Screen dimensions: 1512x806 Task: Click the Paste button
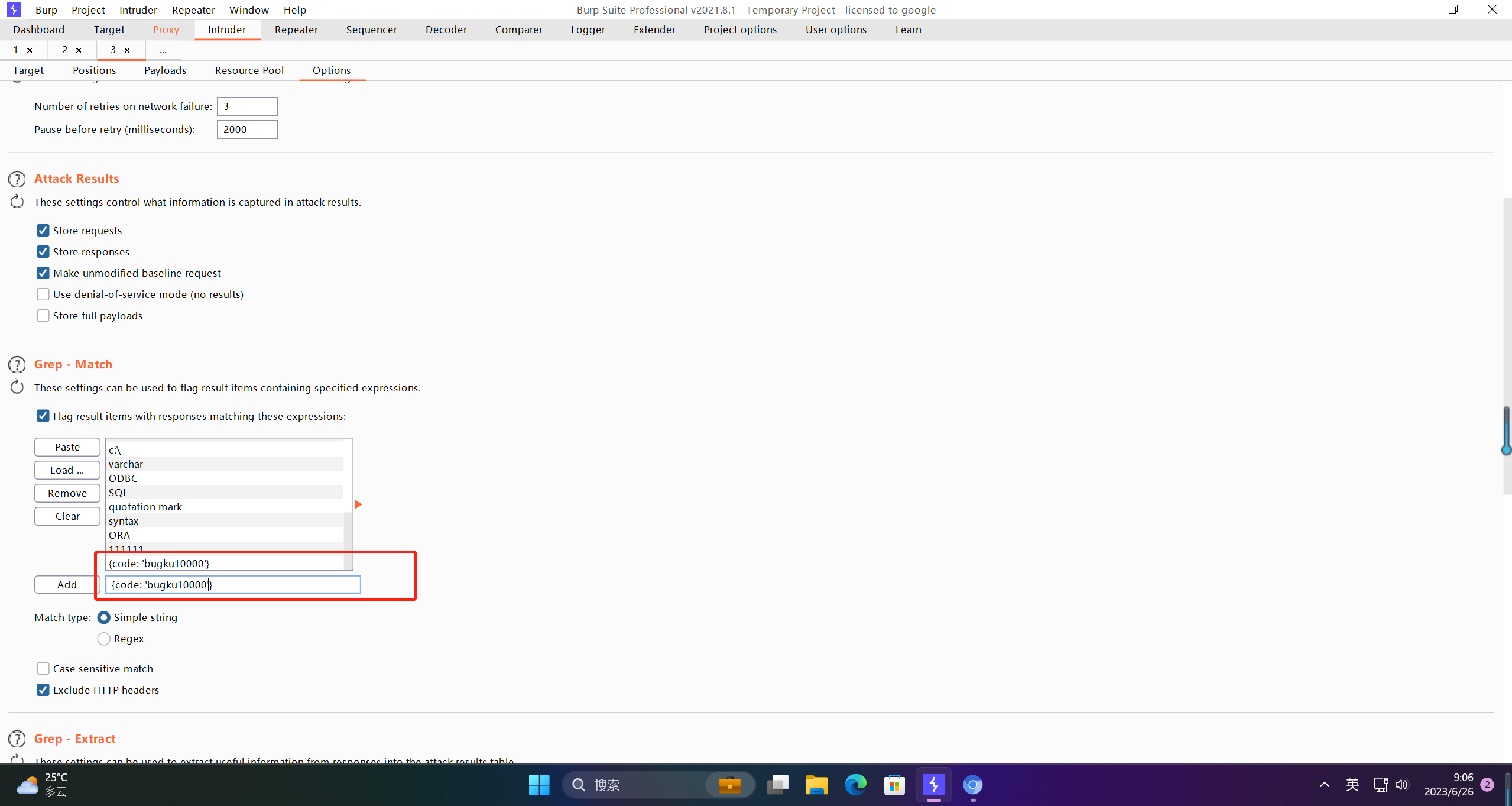coord(67,447)
